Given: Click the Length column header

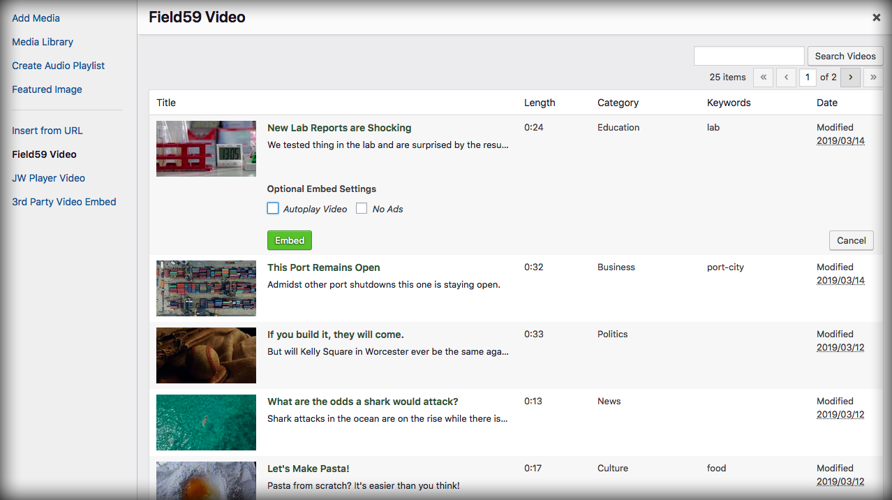Looking at the screenshot, I should point(539,103).
